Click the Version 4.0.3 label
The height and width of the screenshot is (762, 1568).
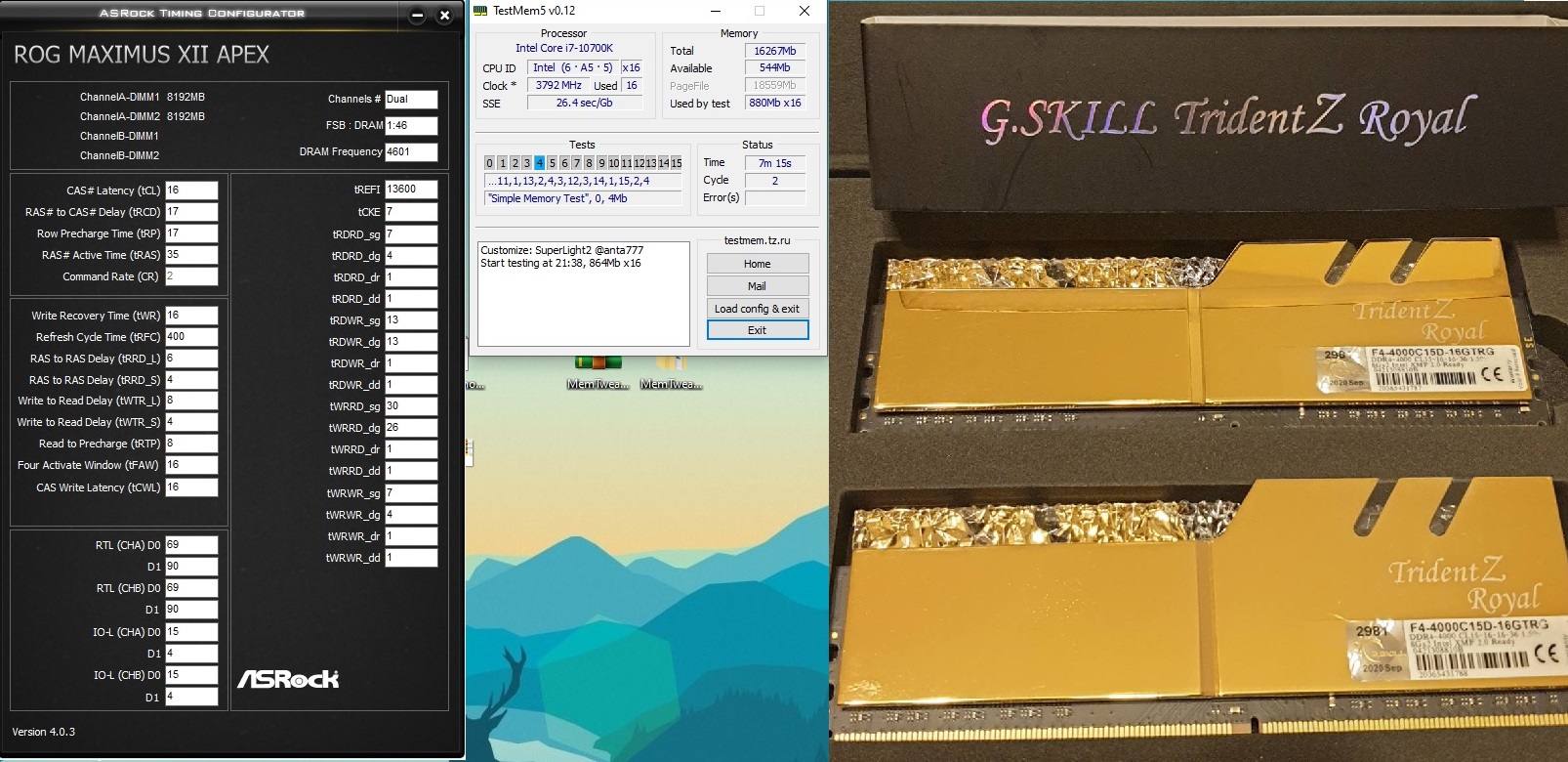pos(44,732)
